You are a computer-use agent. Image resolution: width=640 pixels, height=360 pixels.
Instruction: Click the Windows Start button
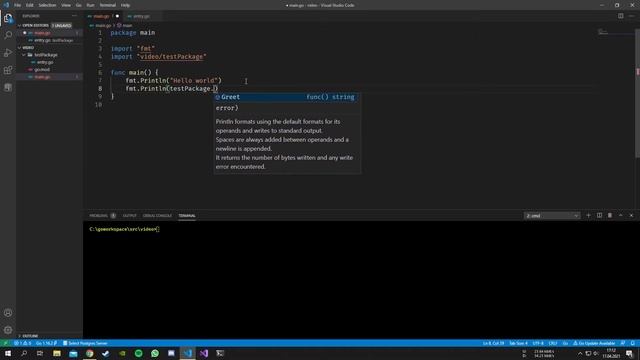(8, 353)
